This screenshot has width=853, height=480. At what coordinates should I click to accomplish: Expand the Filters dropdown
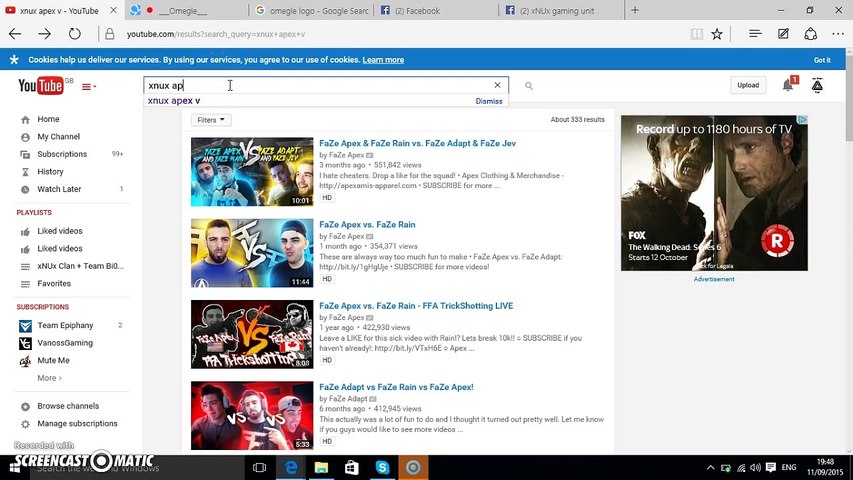211,120
